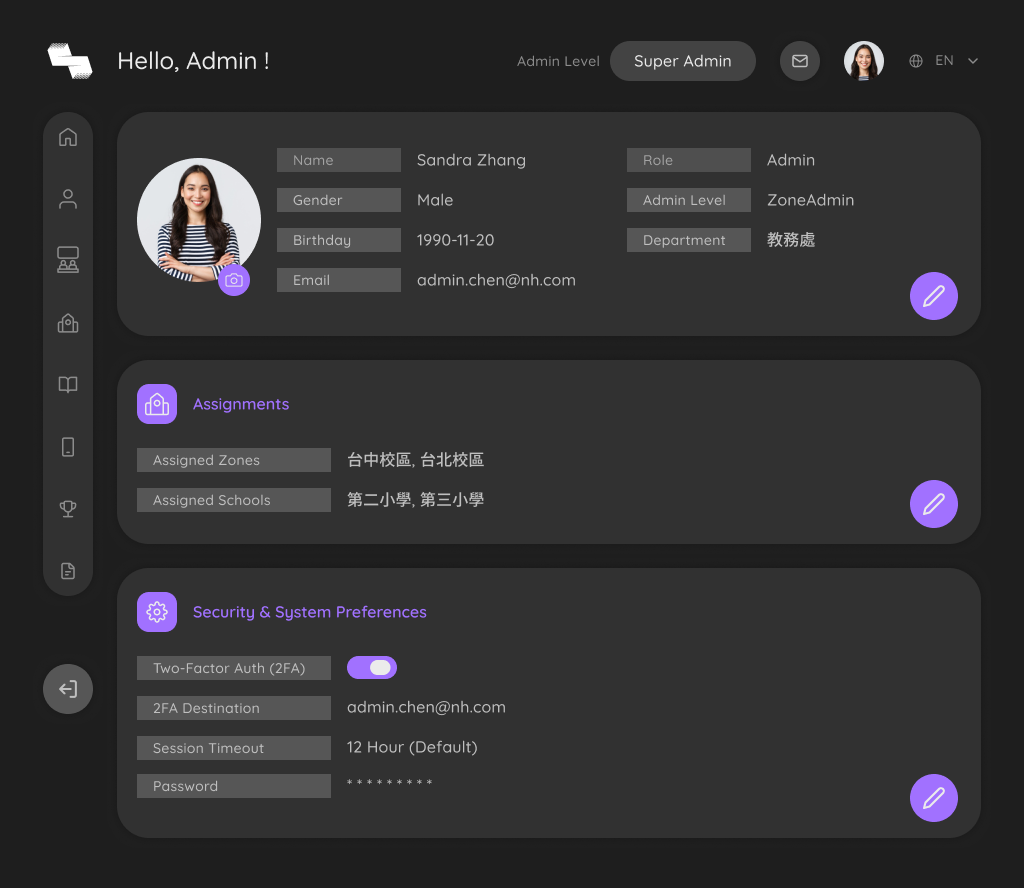Click the Assigned Schools label
The width and height of the screenshot is (1024, 888).
click(234, 500)
